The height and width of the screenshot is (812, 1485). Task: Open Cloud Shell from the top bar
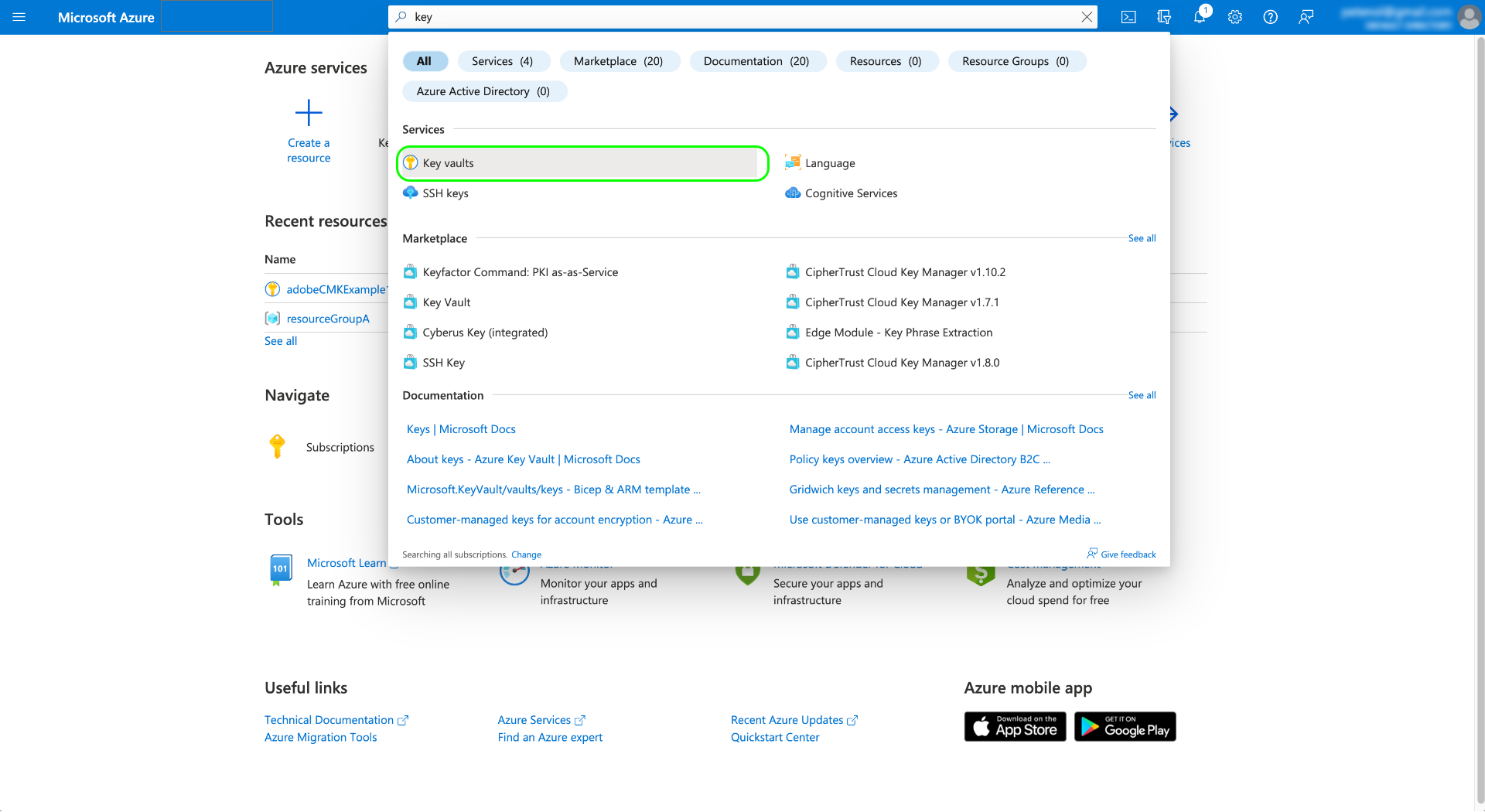(1128, 17)
